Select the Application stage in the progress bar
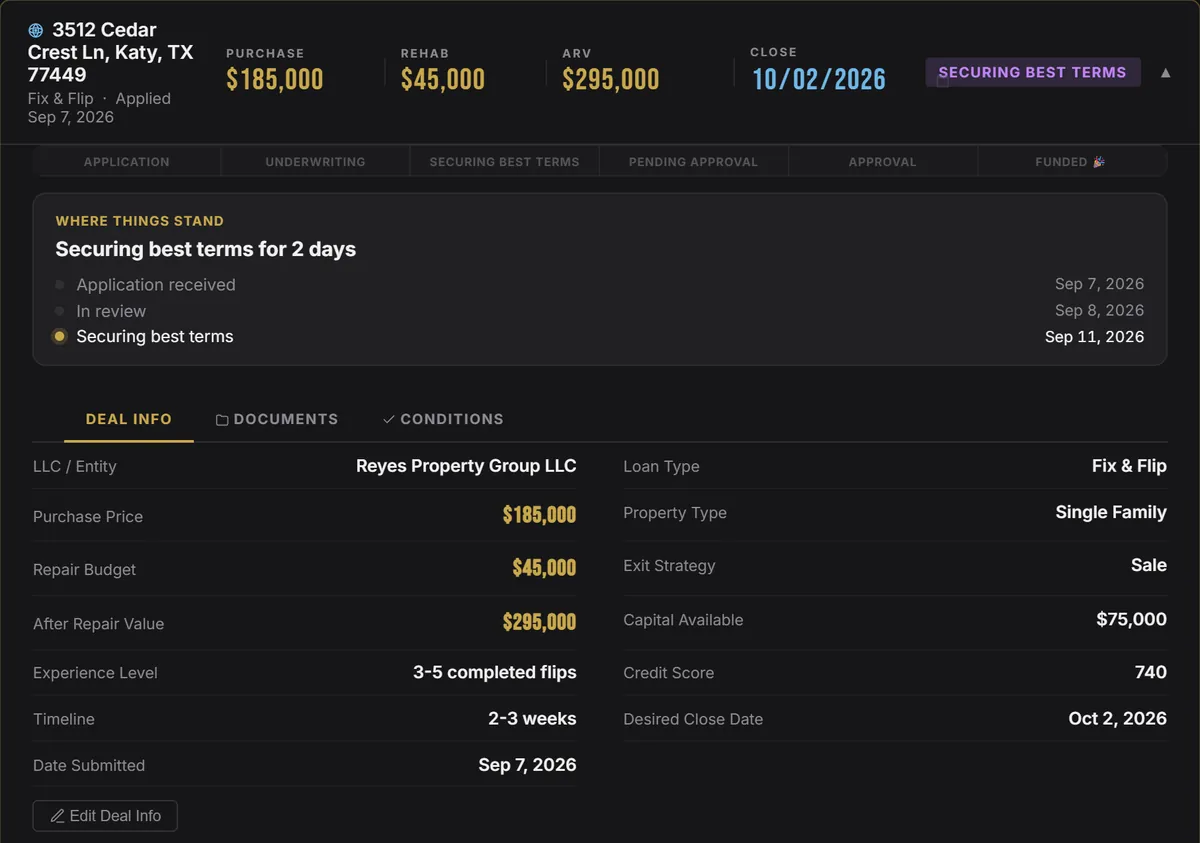This screenshot has width=1200, height=843. [x=127, y=161]
